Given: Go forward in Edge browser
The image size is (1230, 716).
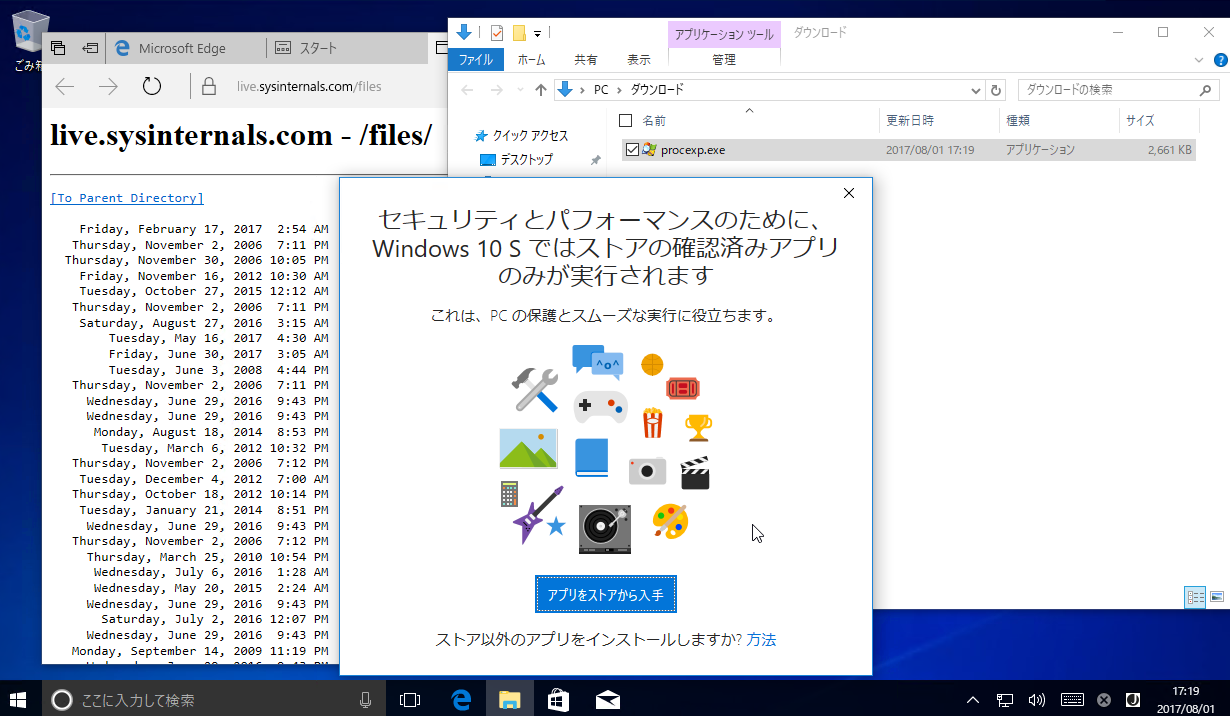Looking at the screenshot, I should [x=108, y=87].
